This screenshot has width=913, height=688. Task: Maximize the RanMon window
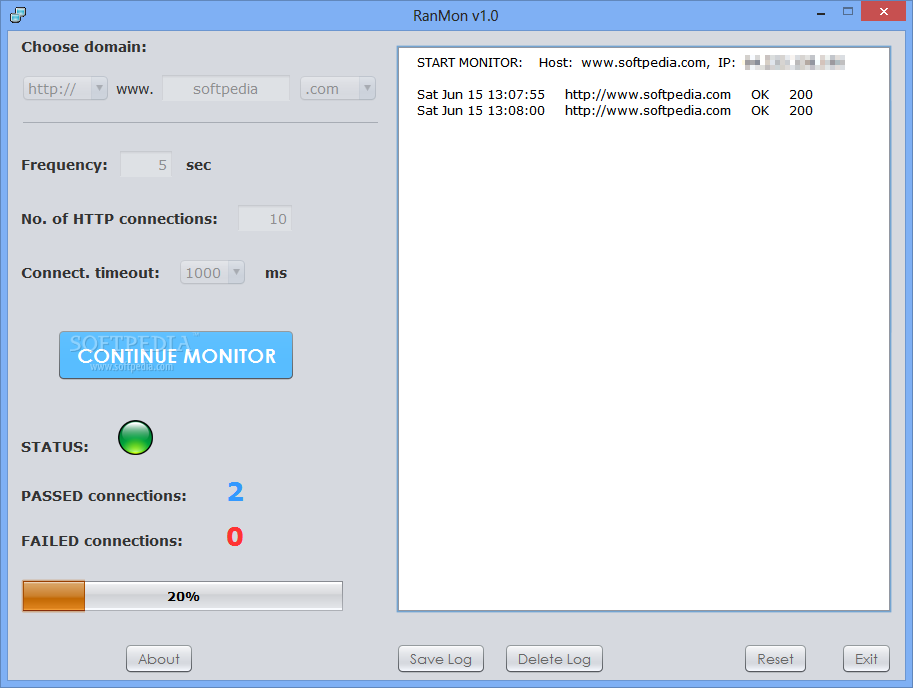pyautogui.click(x=848, y=12)
